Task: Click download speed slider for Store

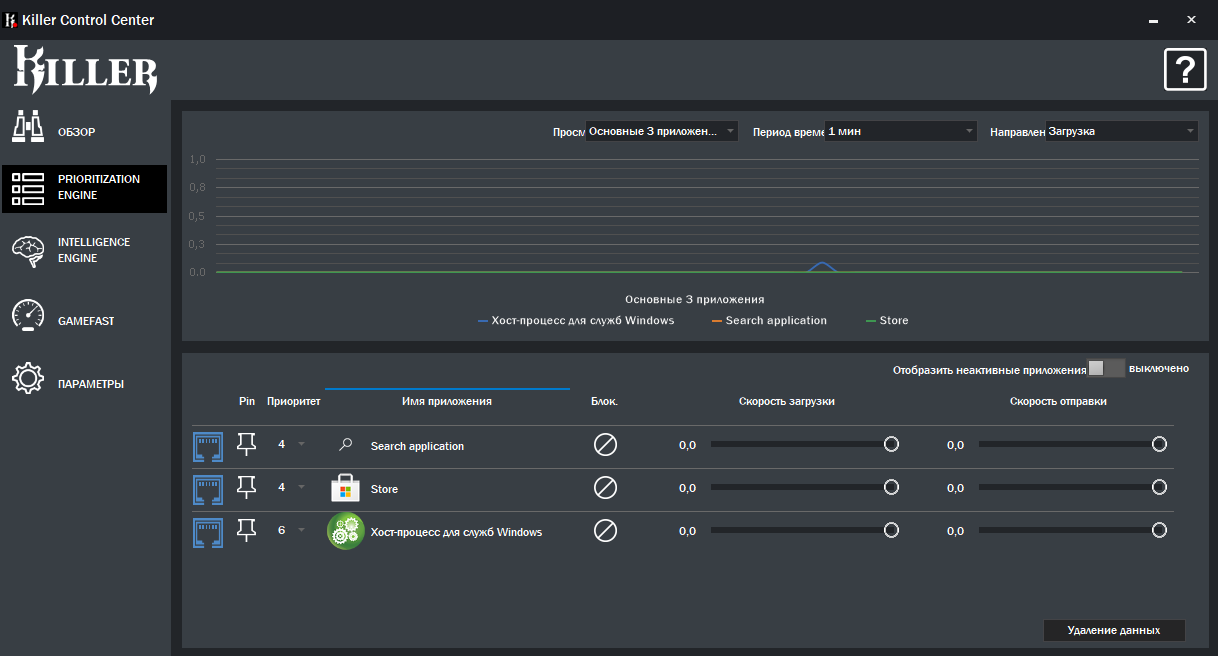Action: click(804, 487)
